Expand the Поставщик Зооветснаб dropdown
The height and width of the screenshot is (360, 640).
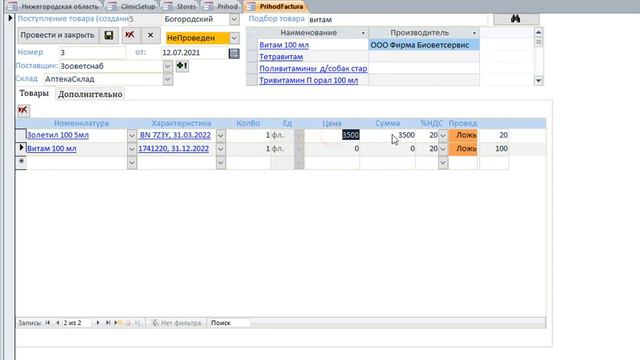(x=167, y=66)
